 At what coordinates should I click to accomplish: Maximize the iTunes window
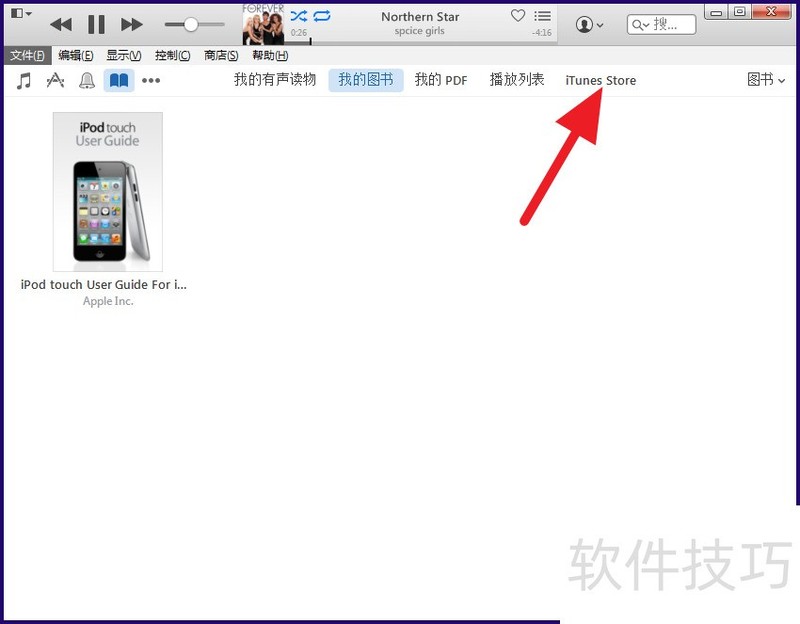[740, 12]
